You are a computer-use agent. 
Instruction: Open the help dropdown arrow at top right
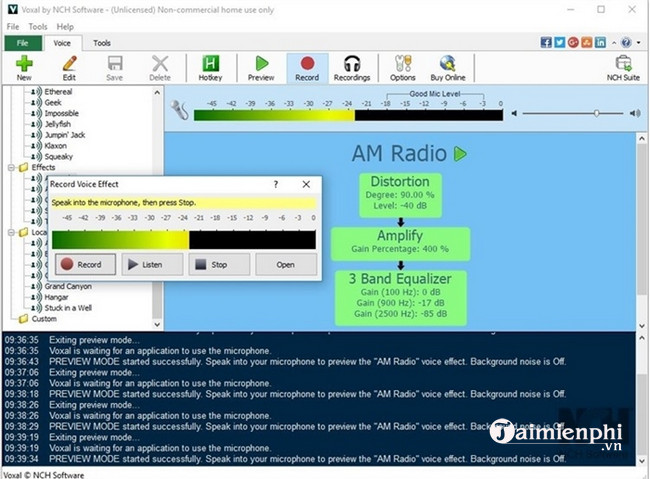pyautogui.click(x=638, y=43)
